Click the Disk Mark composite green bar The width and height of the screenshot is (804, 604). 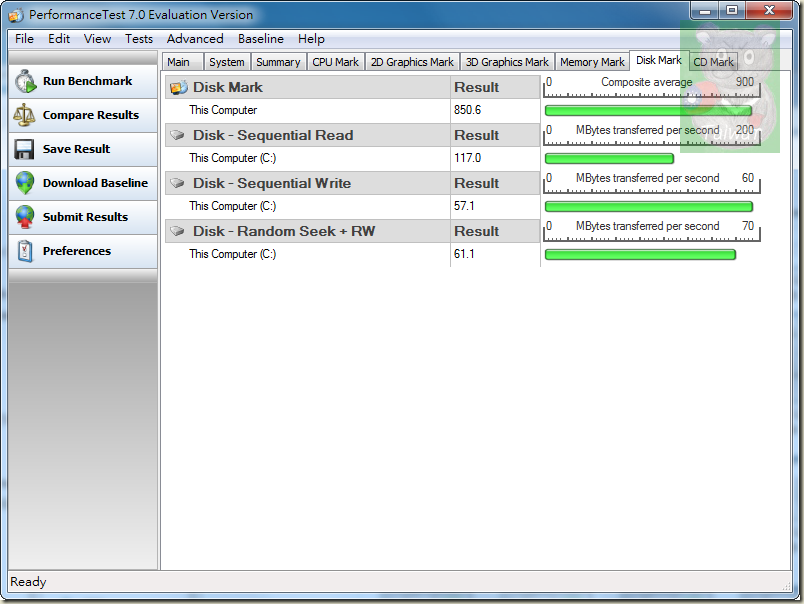coord(648,111)
